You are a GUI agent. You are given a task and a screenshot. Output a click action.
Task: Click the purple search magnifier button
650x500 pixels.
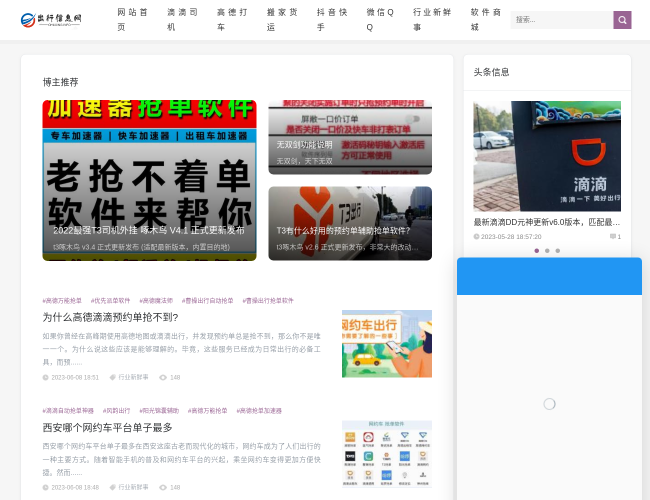pos(622,20)
